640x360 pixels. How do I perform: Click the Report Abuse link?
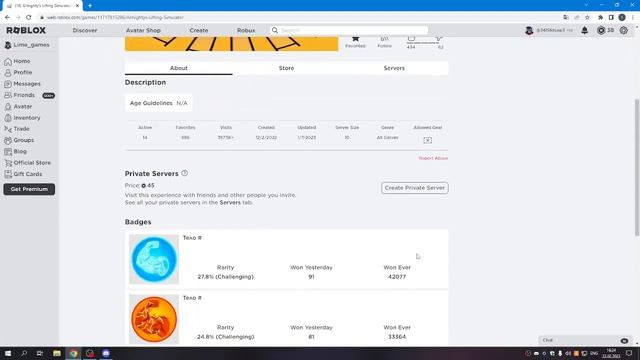pyautogui.click(x=433, y=158)
